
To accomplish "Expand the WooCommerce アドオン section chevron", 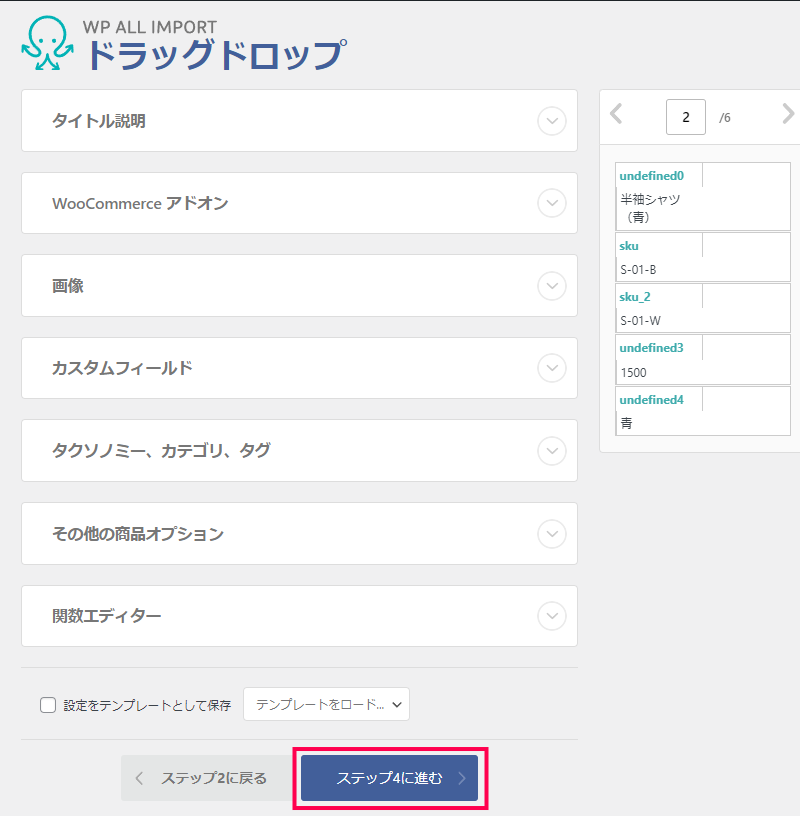I will tap(552, 203).
